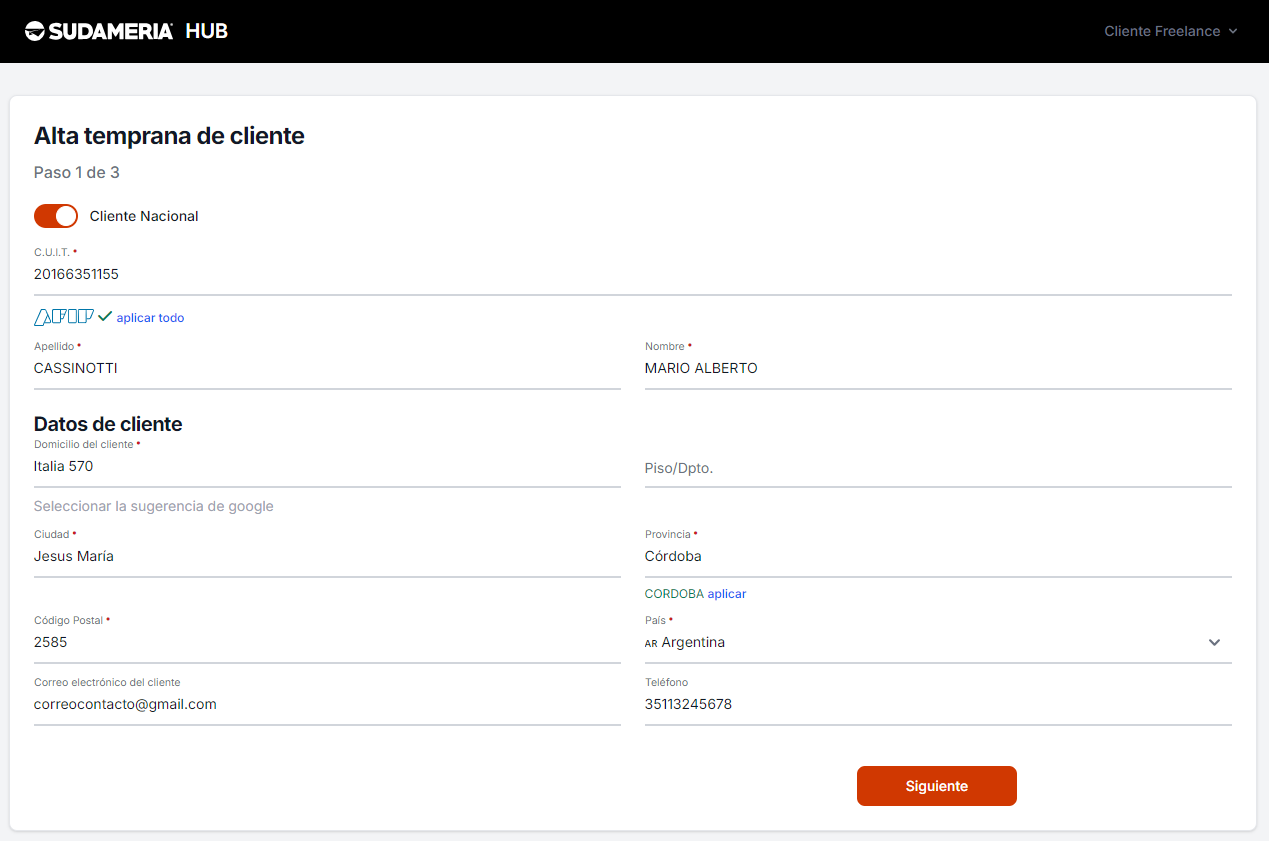This screenshot has width=1269, height=841.
Task: Edit the Ciudad field
Action: [326, 557]
